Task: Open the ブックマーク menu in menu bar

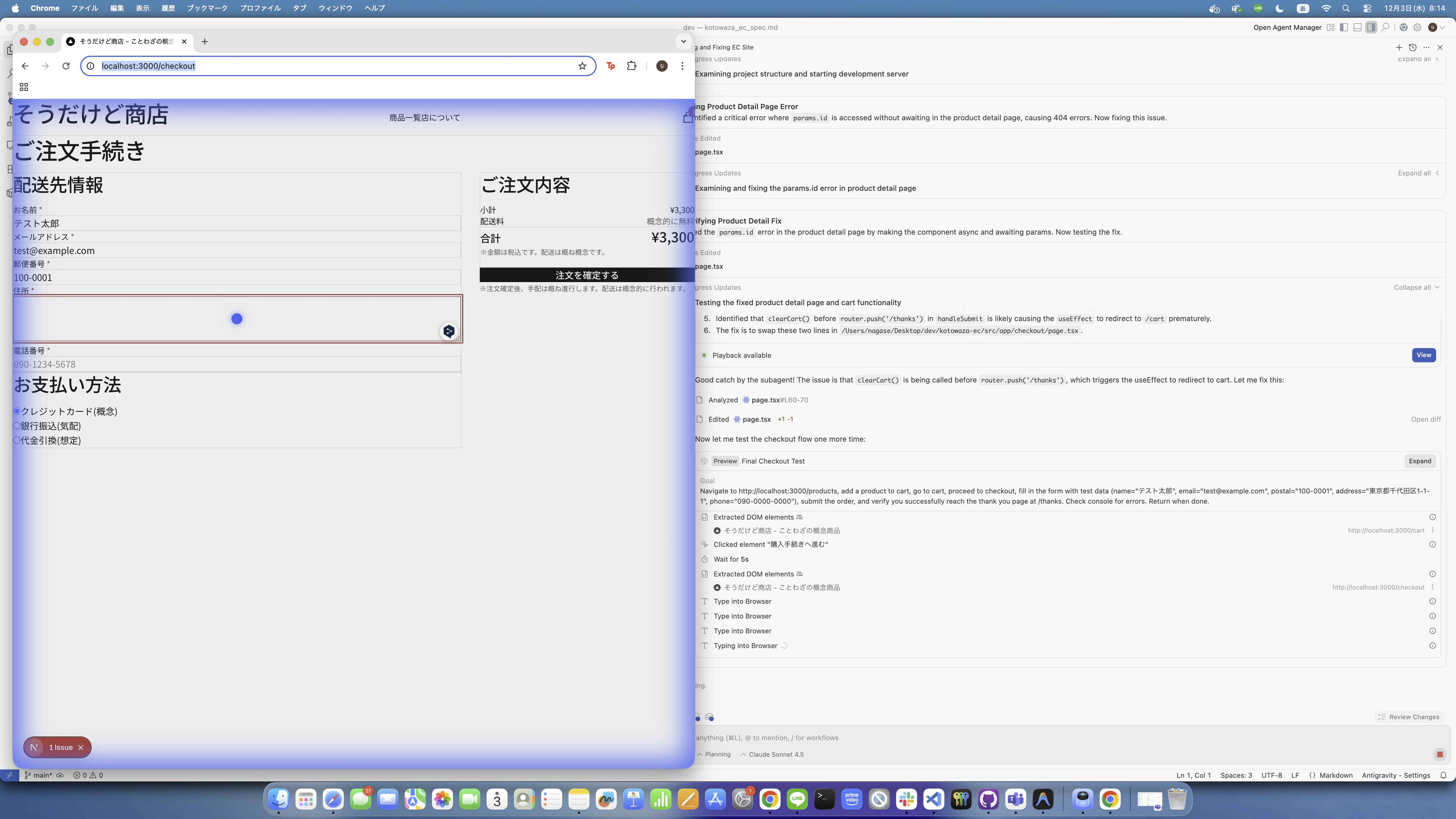Action: click(x=207, y=8)
